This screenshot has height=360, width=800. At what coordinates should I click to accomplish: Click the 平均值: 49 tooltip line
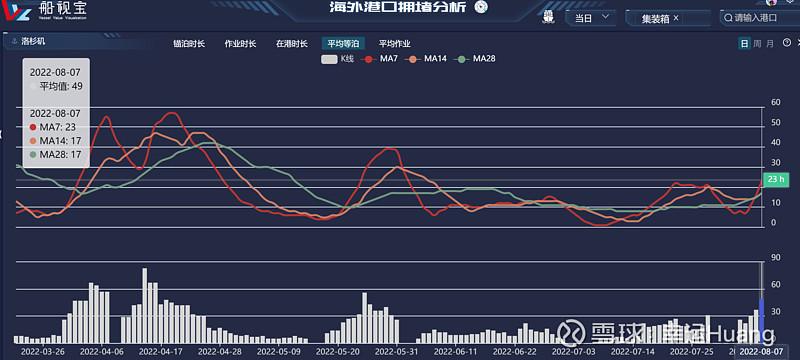coord(56,86)
